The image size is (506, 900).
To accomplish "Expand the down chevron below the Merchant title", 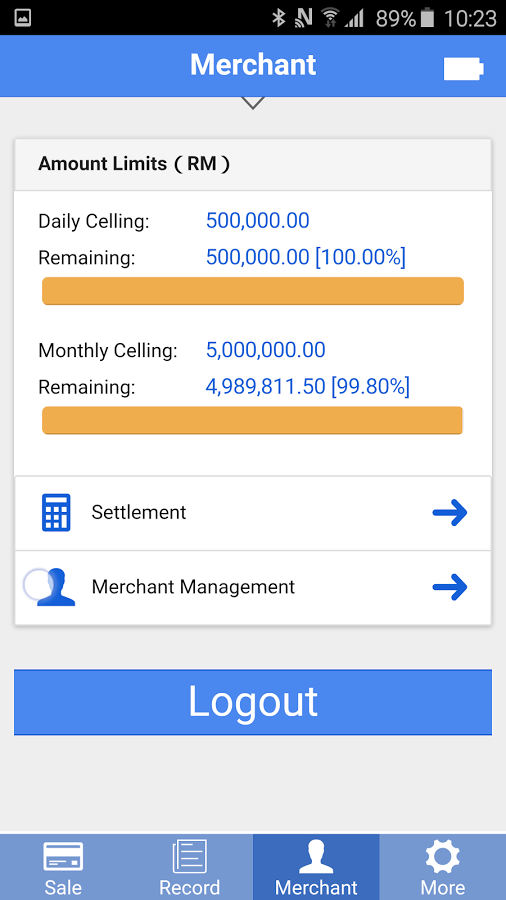I will 253,103.
